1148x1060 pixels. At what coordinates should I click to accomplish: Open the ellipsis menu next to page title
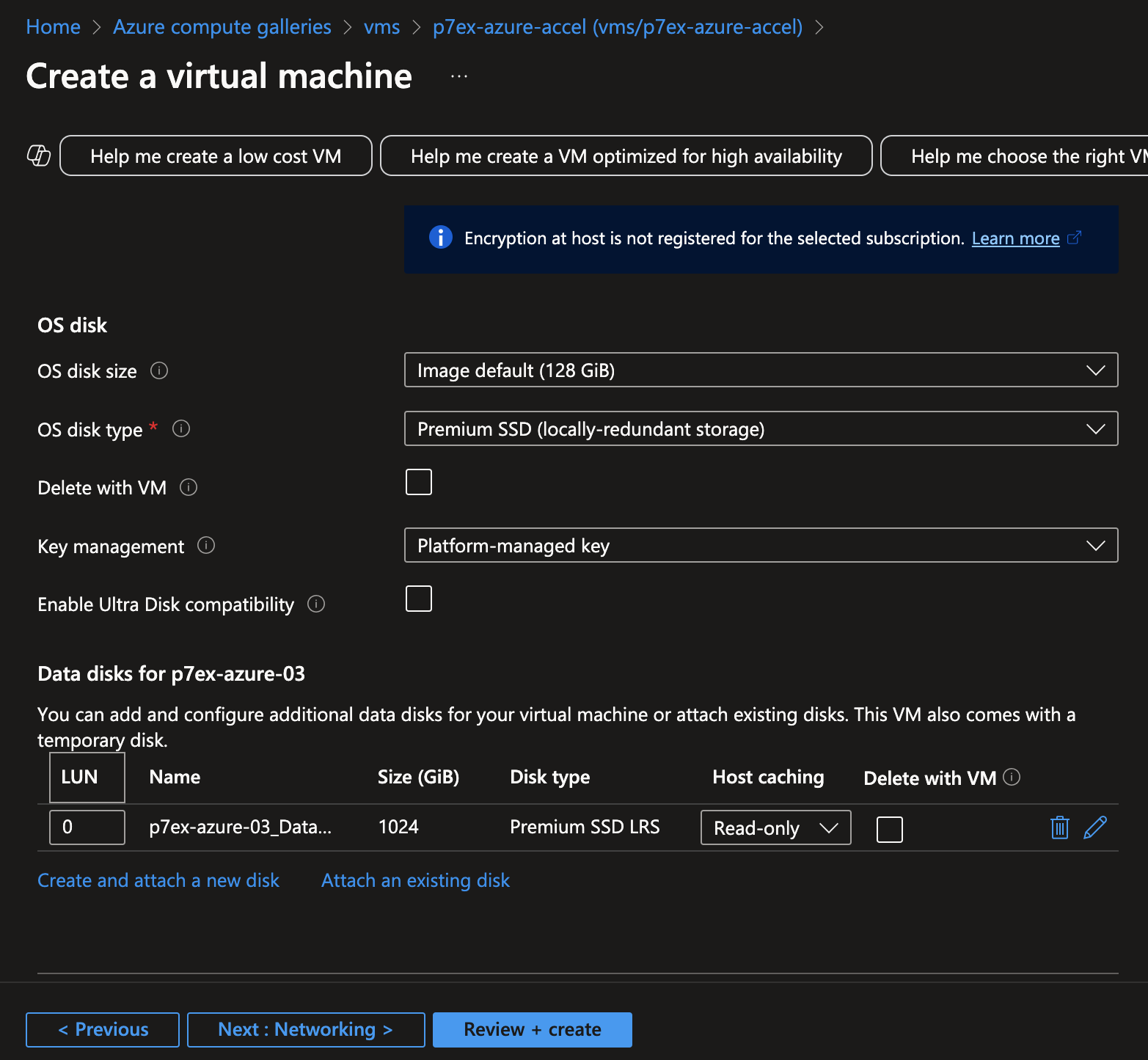coord(459,76)
